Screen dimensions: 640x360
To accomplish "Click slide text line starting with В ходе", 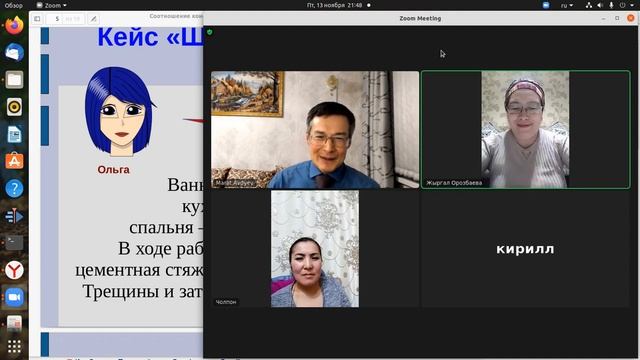I will (x=160, y=249).
